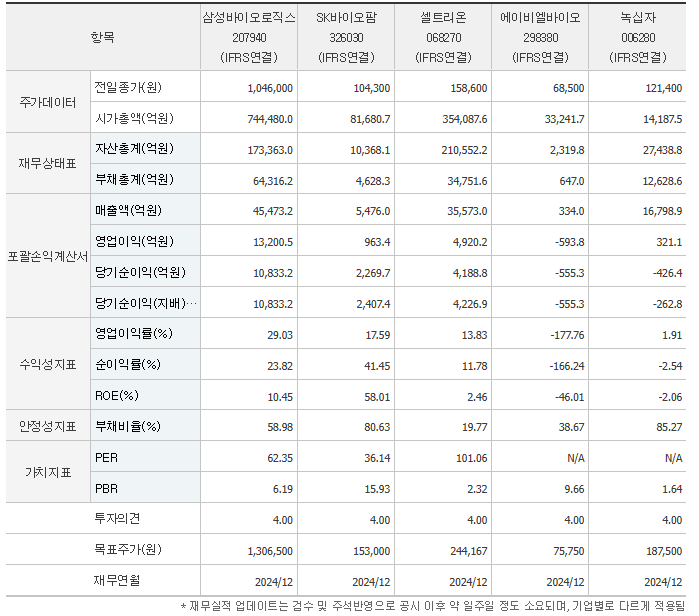Select 에이비엘바이오's N/A PER value
699x616 pixels.
click(x=576, y=459)
